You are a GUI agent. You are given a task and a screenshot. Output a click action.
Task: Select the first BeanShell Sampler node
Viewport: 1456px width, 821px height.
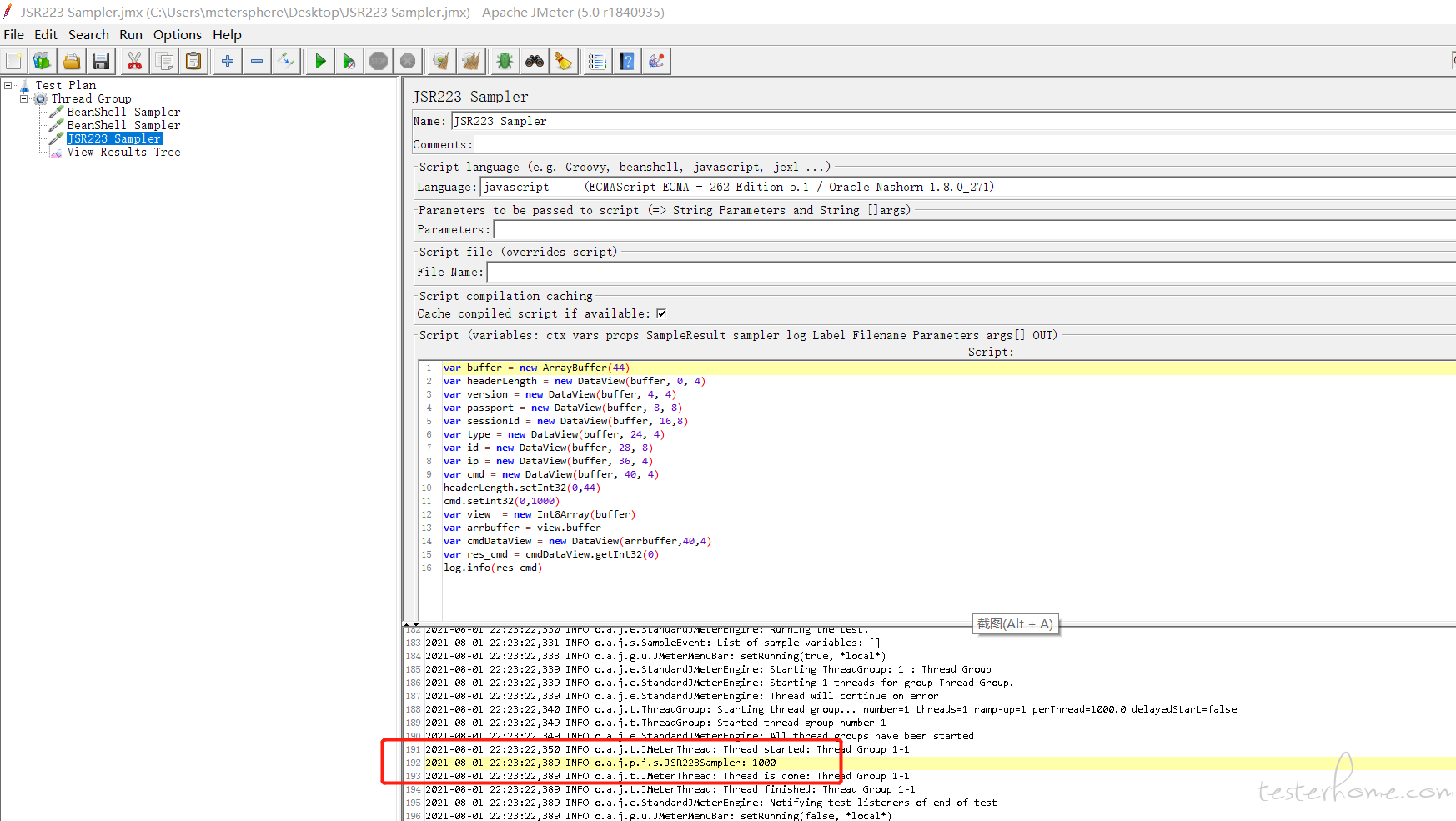(x=123, y=112)
